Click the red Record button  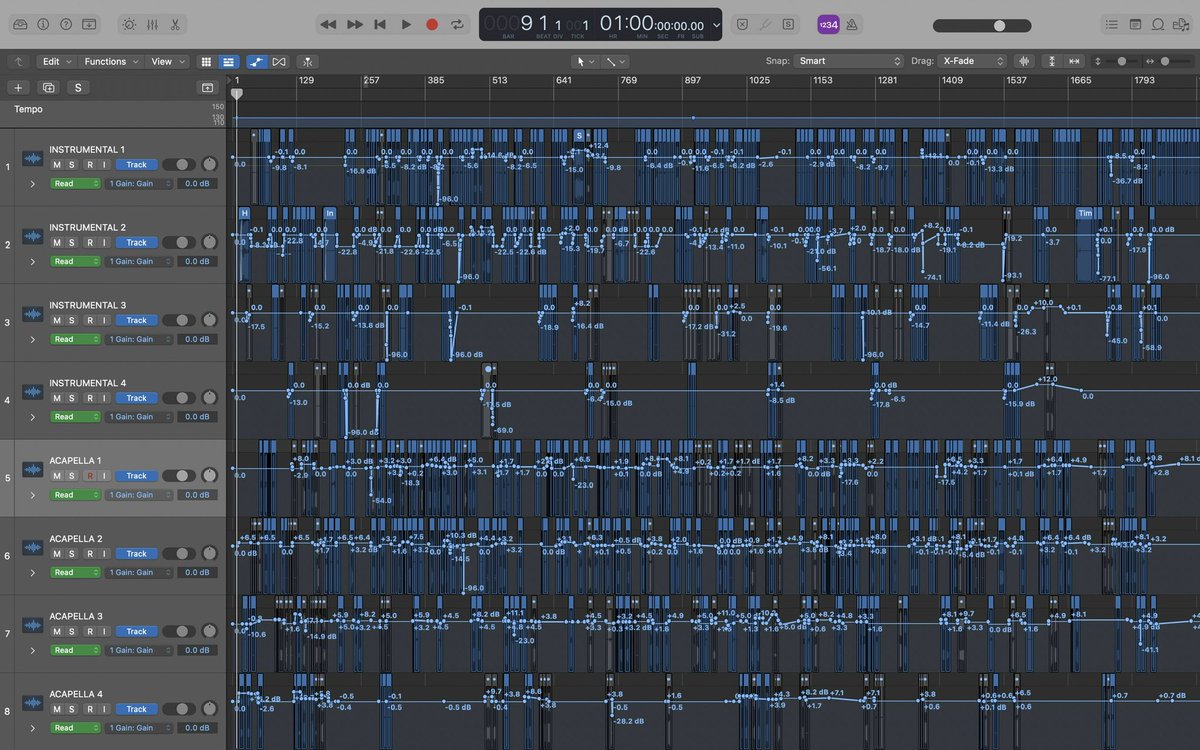[432, 24]
